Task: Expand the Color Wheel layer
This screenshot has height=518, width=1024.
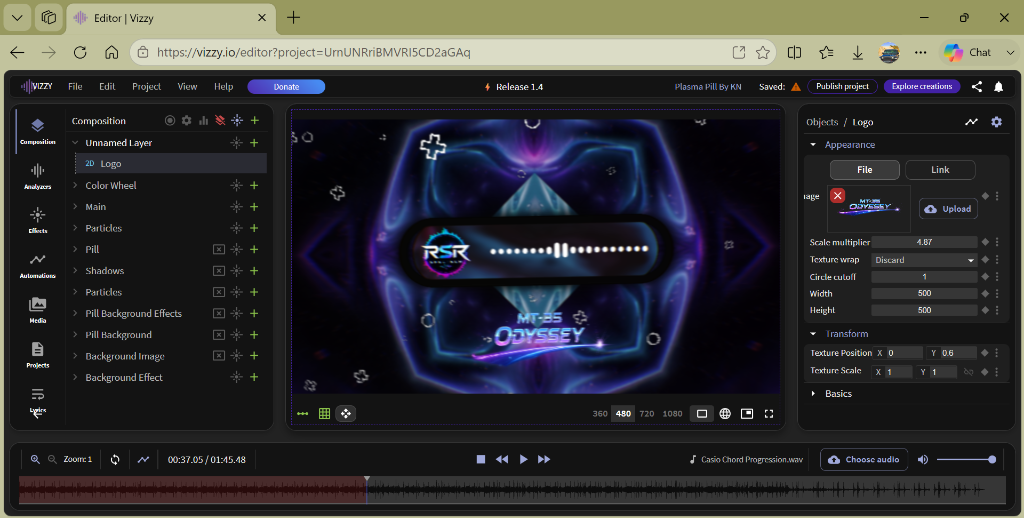Action: (75, 186)
